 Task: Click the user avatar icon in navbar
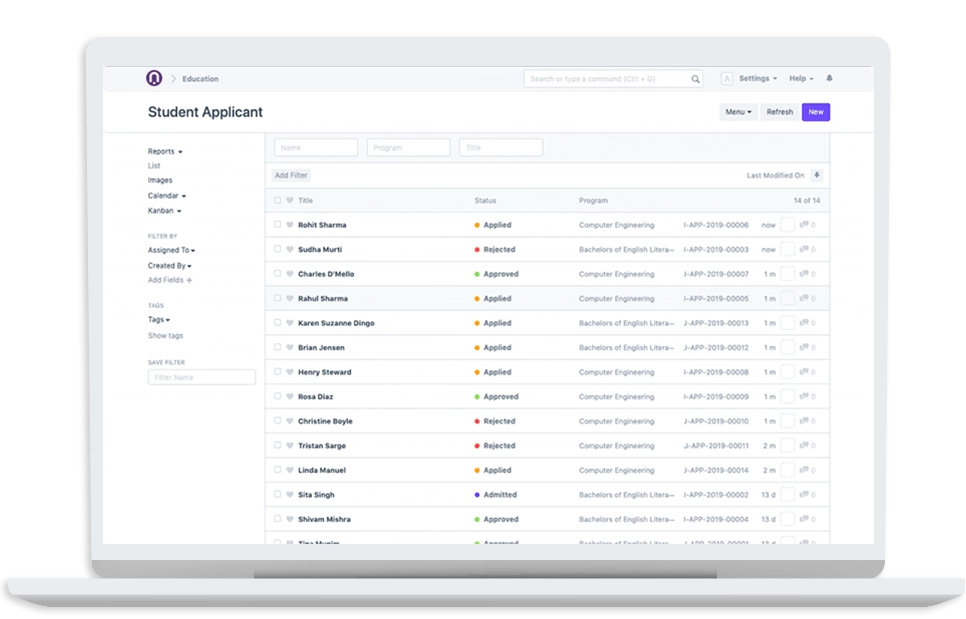(727, 78)
